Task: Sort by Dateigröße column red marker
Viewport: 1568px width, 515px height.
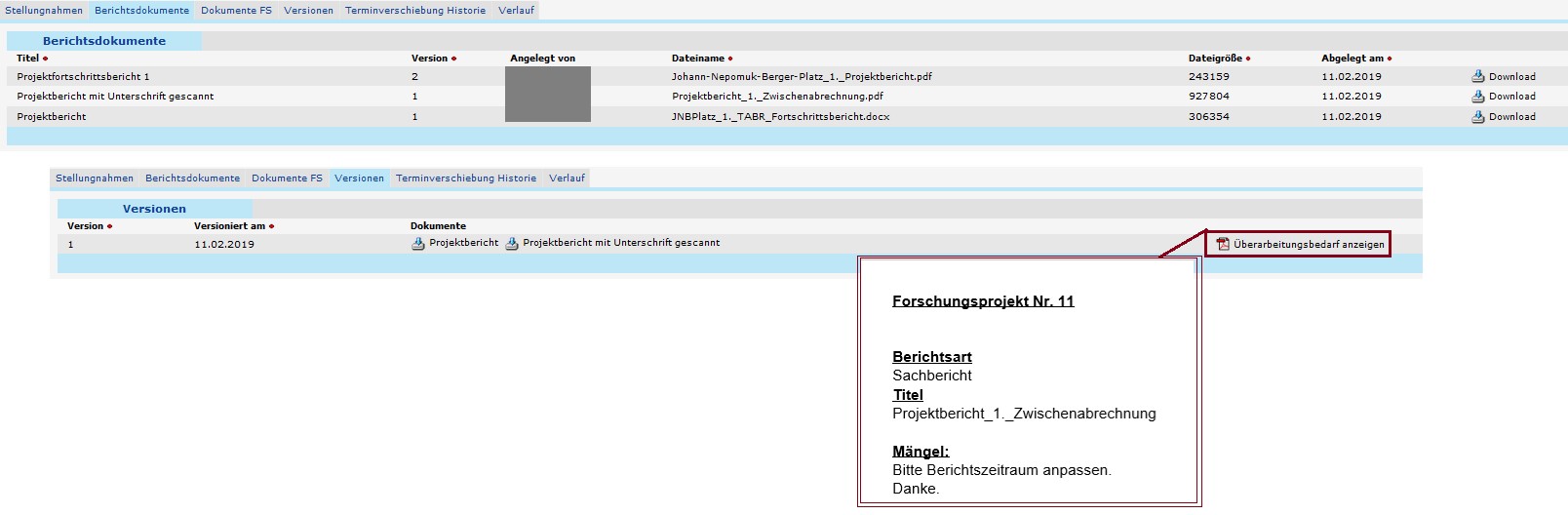Action: pos(1248,59)
